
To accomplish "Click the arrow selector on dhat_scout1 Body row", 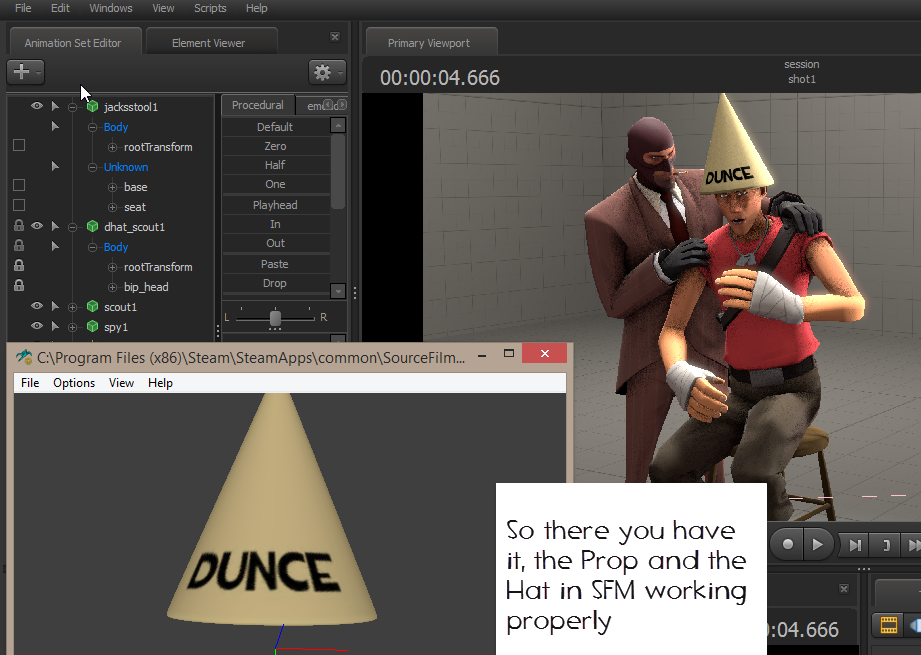I will point(55,246).
